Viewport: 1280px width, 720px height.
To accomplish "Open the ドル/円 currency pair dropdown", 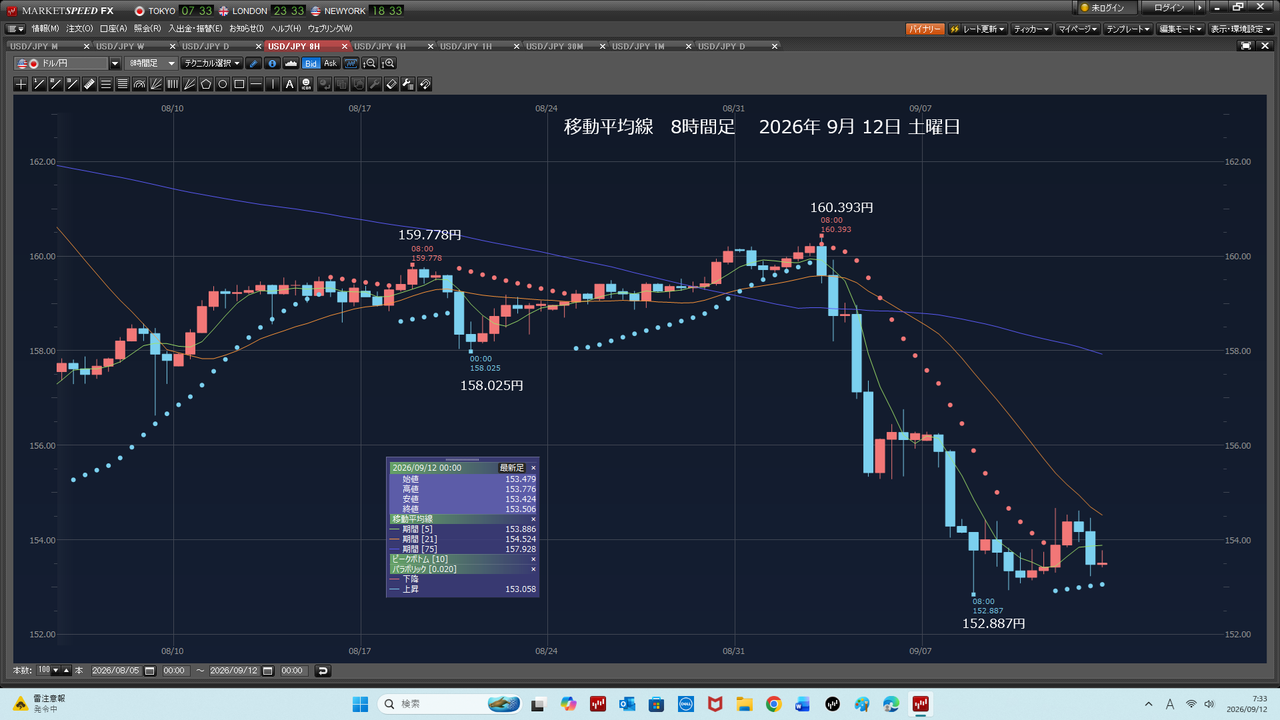I will click(x=115, y=63).
